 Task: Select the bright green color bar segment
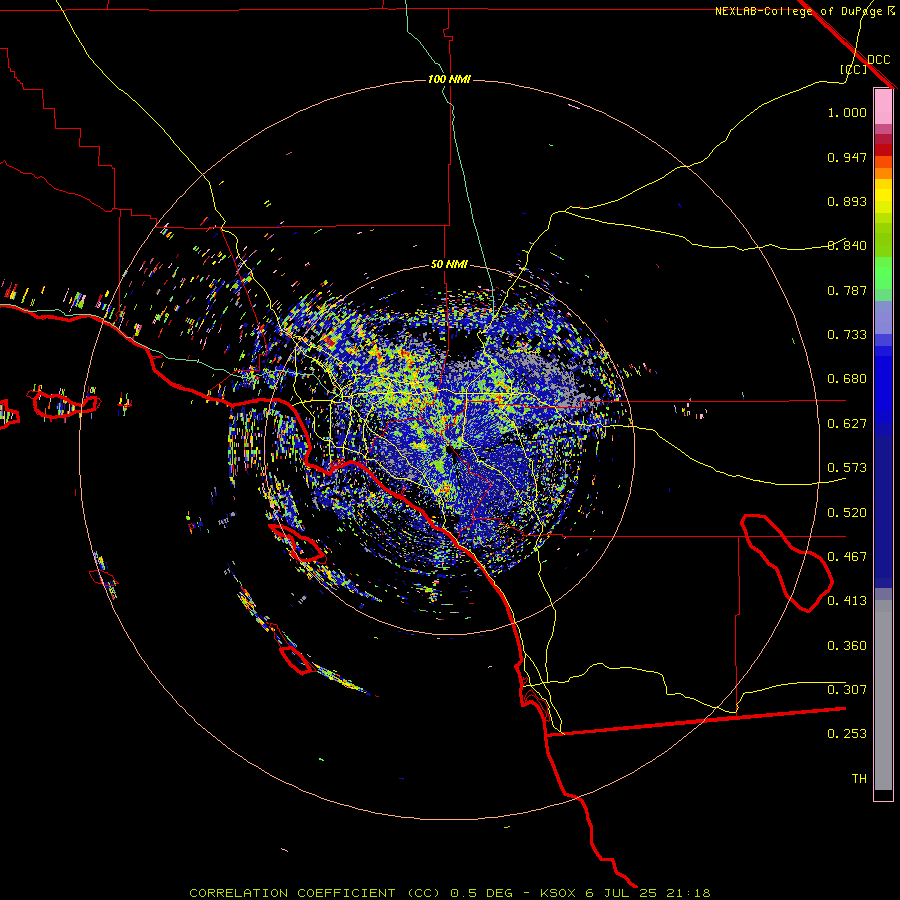click(x=883, y=273)
